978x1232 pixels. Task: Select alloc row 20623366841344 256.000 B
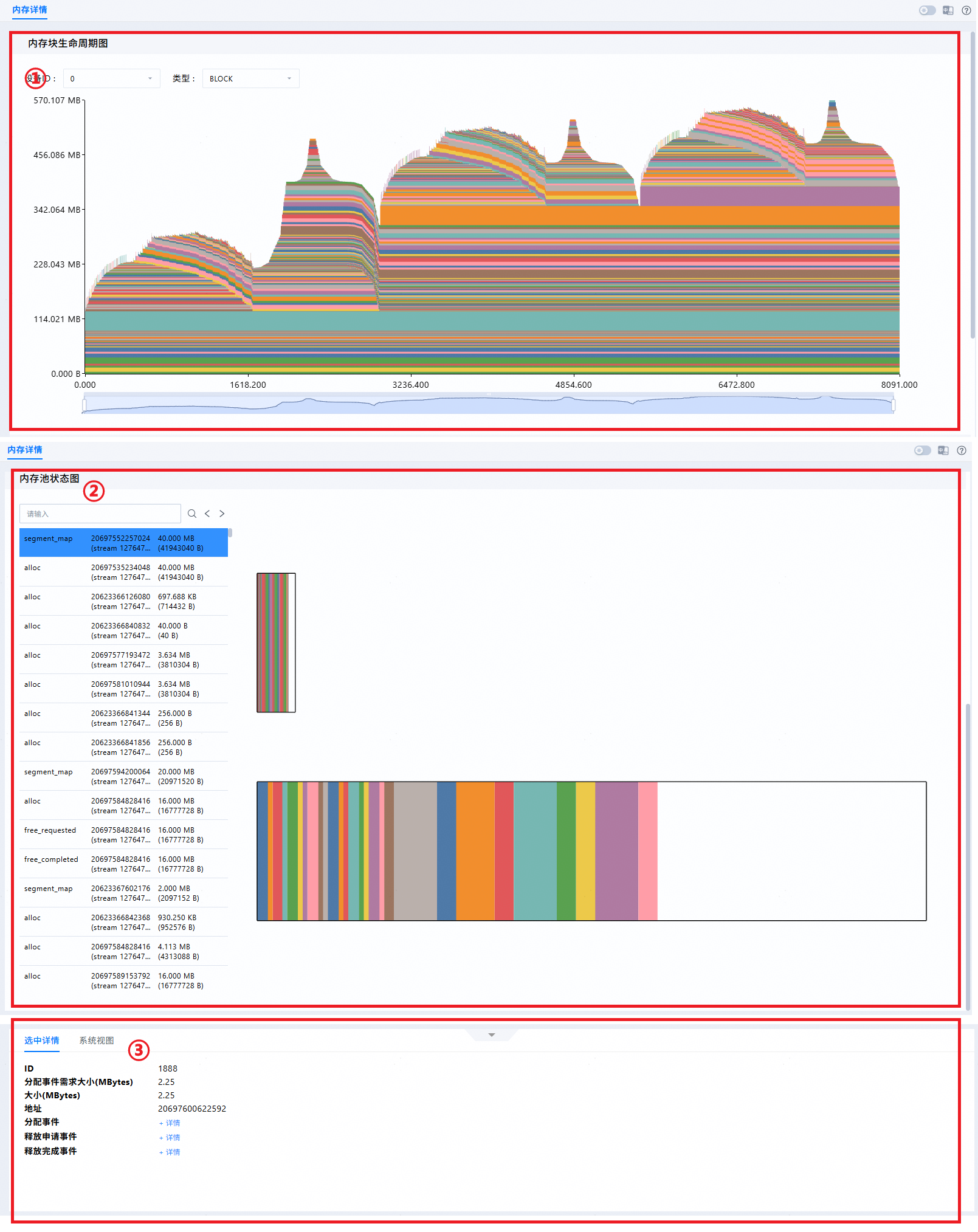click(x=123, y=718)
